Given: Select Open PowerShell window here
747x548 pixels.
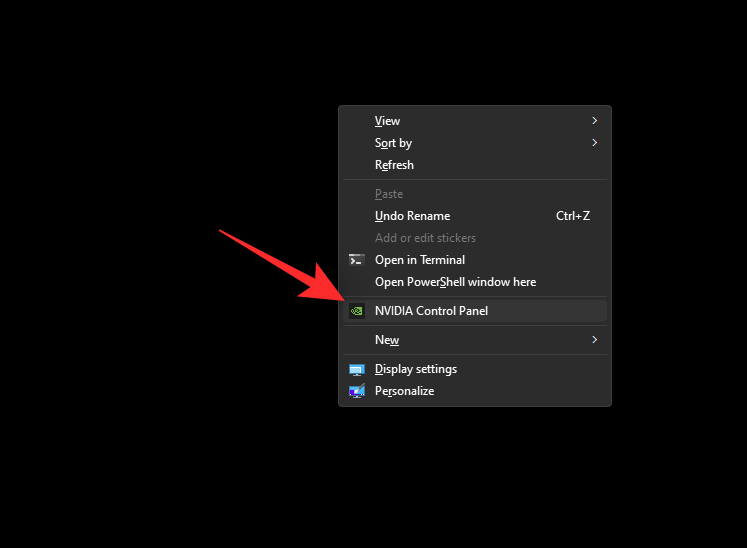Looking at the screenshot, I should (x=474, y=282).
